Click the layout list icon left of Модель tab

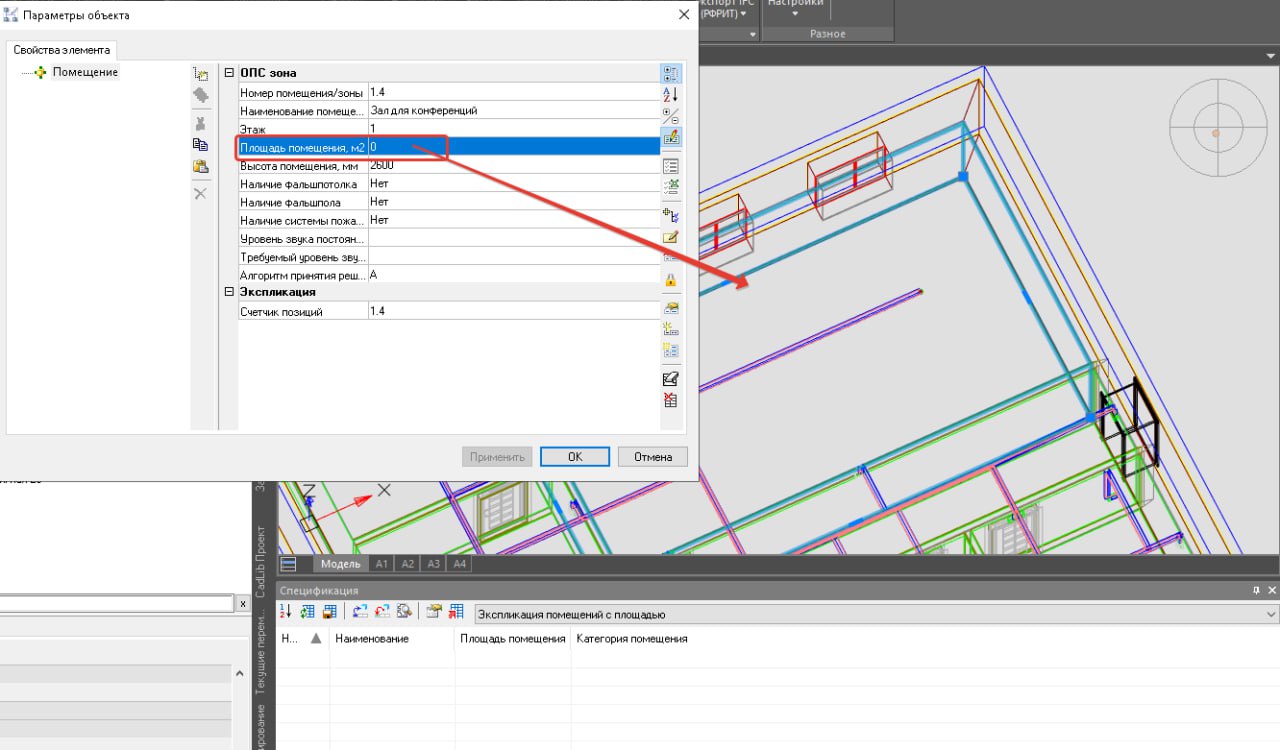pyautogui.click(x=289, y=564)
